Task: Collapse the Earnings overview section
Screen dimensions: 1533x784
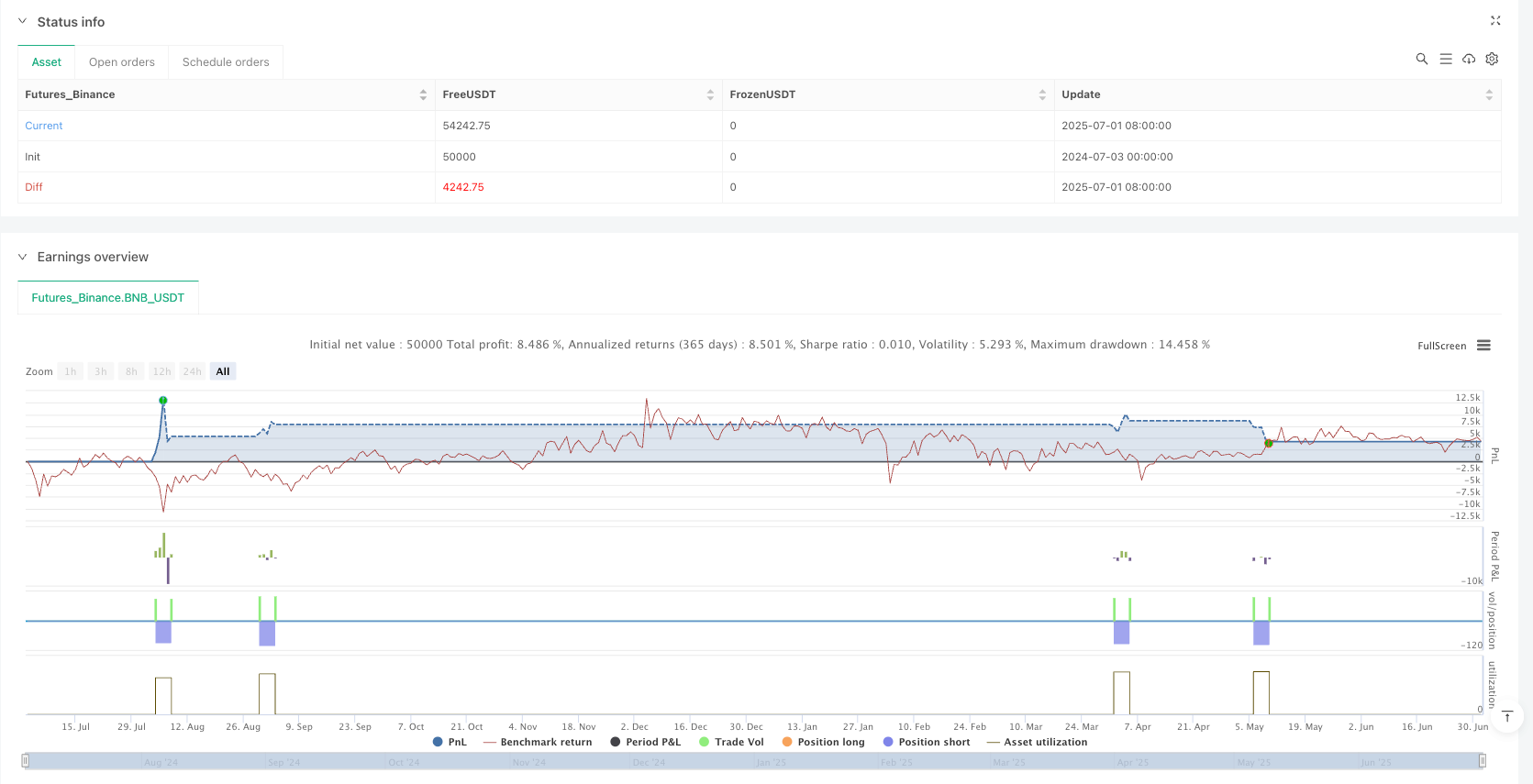Action: (x=23, y=257)
